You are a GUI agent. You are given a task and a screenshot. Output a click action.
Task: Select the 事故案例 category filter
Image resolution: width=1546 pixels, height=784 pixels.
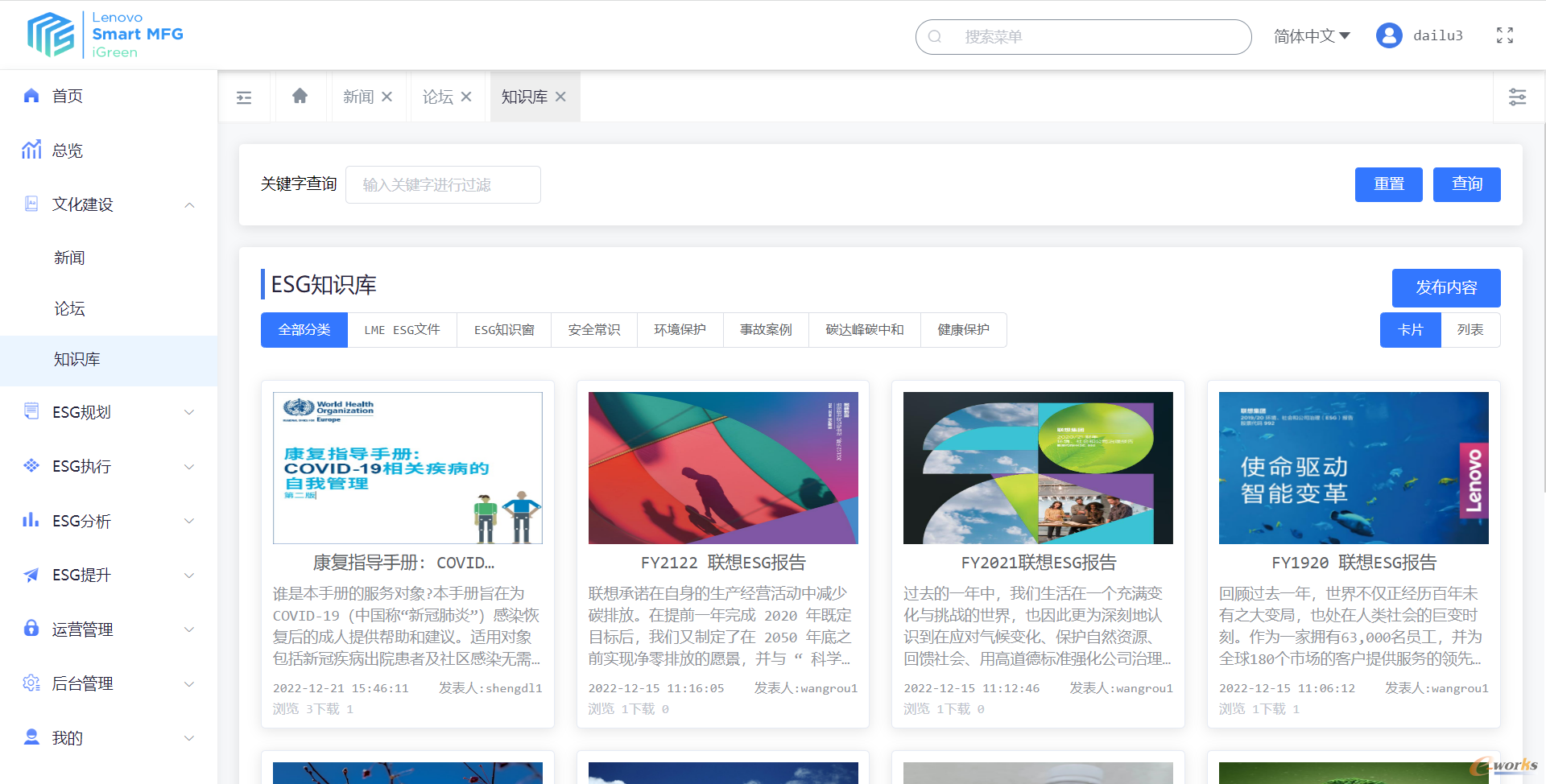pyautogui.click(x=767, y=330)
